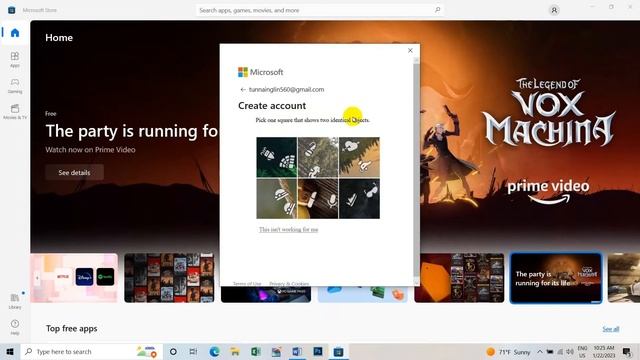Viewport: 640px width, 360px height.
Task: Open Task View on the taskbar
Action: tap(193, 351)
